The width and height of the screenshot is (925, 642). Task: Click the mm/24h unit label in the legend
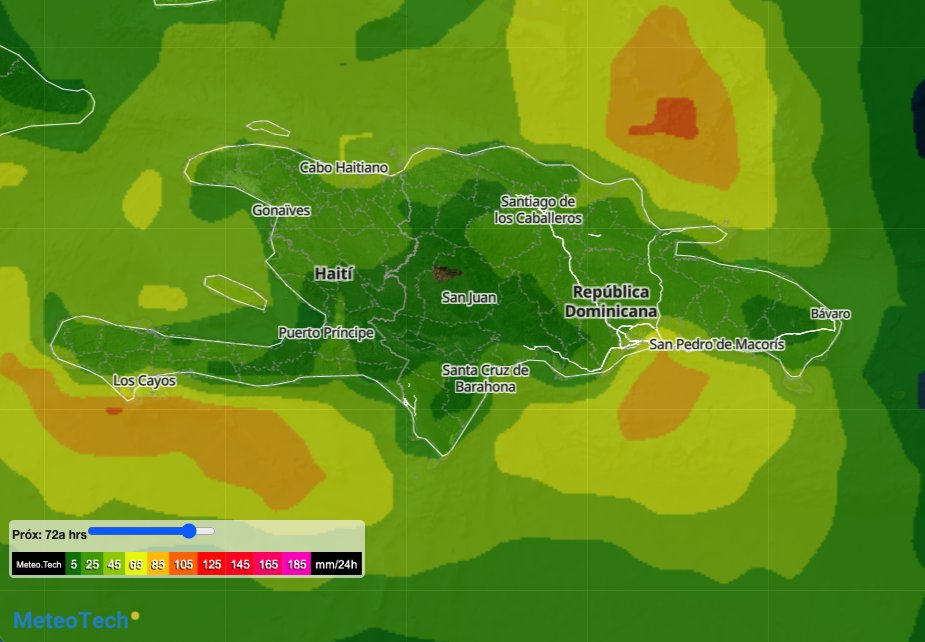pos(336,565)
